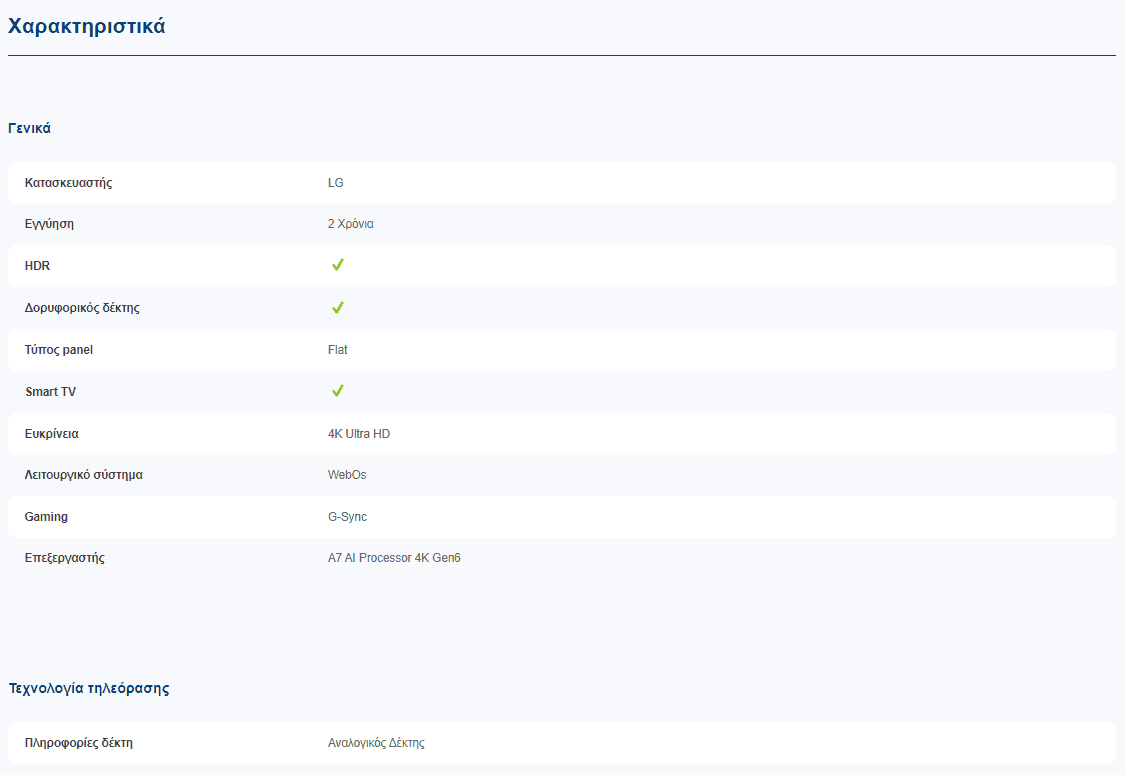Click the Δορυφορικός δέκτης label
Screen dimensions: 1125x775
[82, 308]
